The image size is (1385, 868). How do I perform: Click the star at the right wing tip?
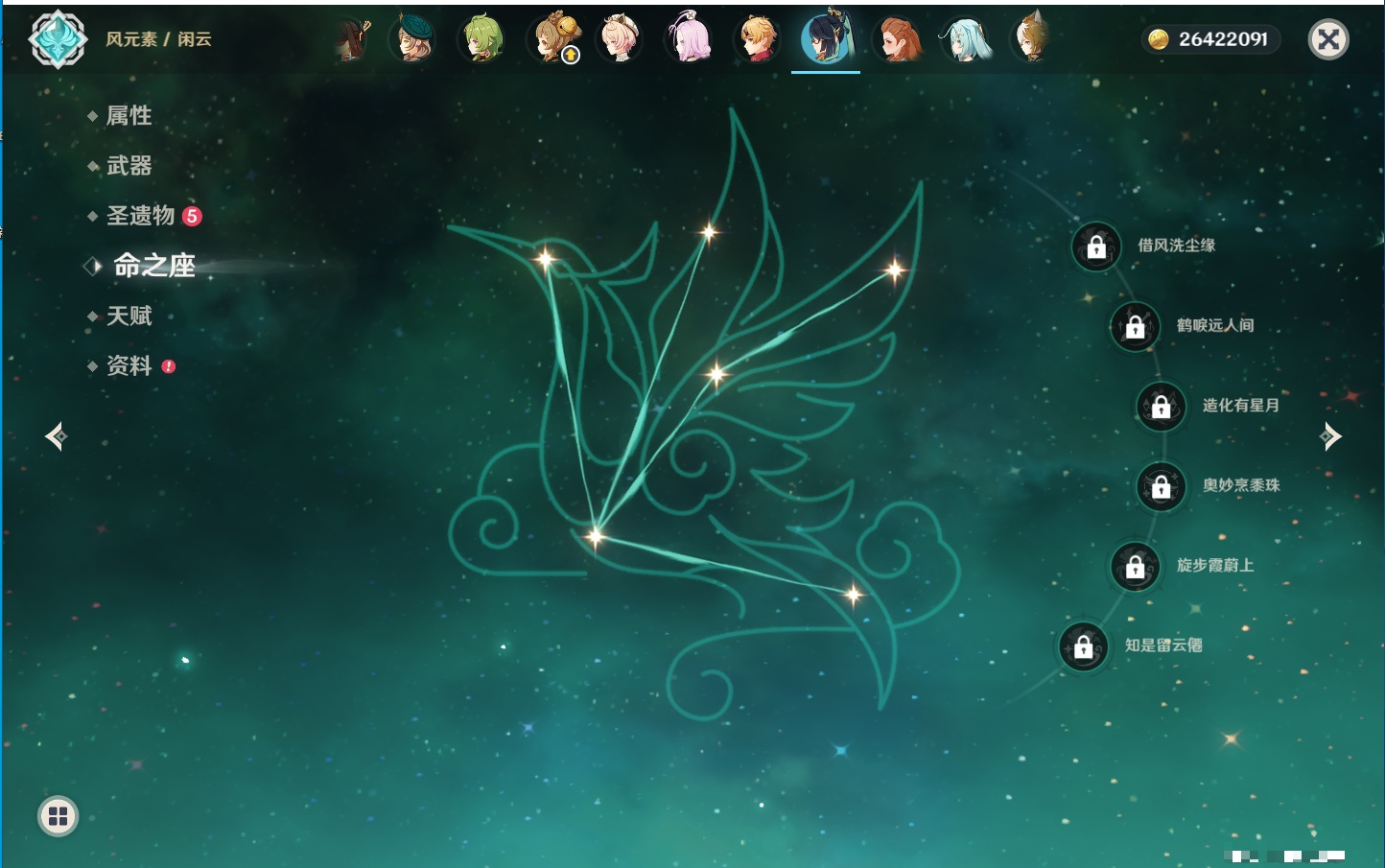[x=894, y=270]
